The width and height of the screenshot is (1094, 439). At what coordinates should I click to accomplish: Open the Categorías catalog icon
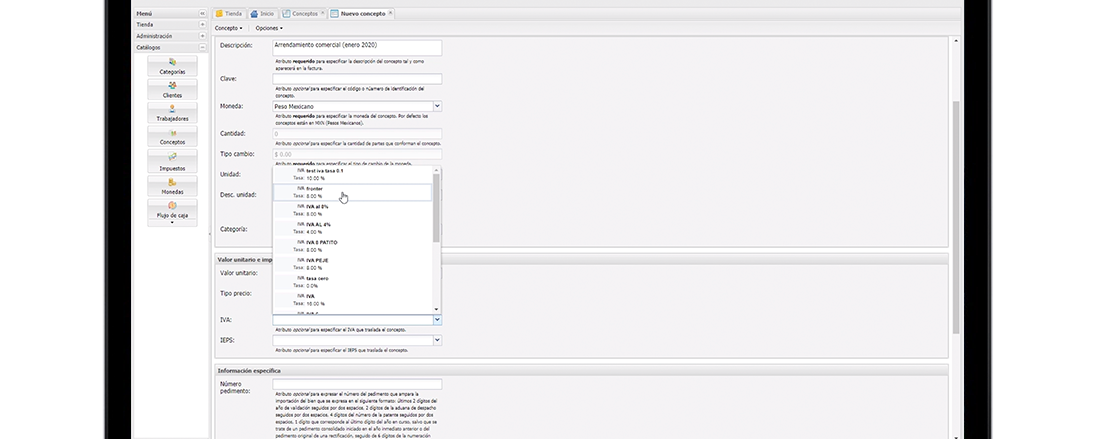pyautogui.click(x=172, y=66)
